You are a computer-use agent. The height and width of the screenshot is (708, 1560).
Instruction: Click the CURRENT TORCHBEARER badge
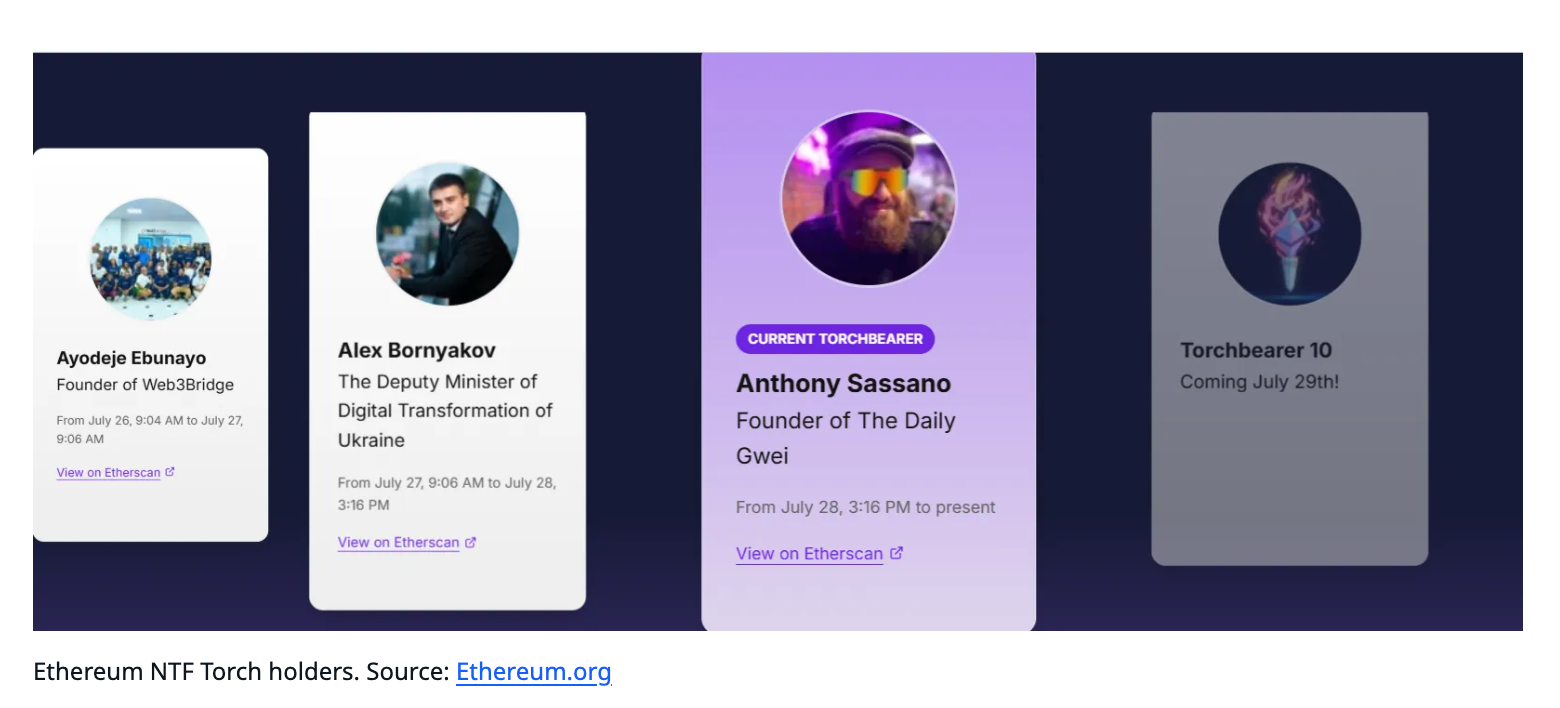click(x=835, y=339)
